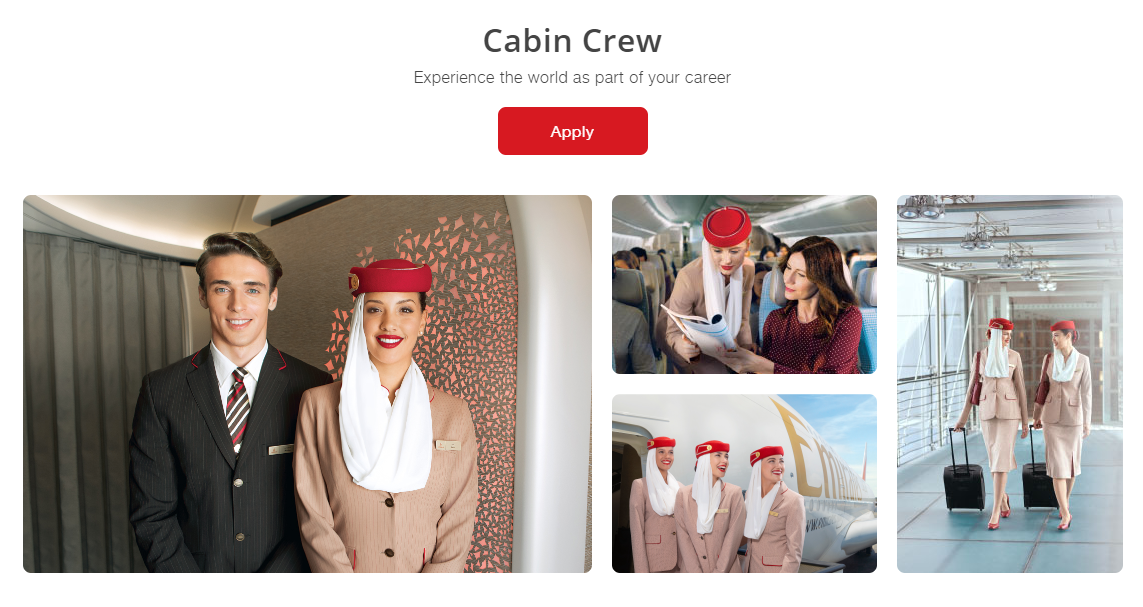1143x607 pixels.
Task: Click the male crew member's striped tie
Action: point(238,407)
